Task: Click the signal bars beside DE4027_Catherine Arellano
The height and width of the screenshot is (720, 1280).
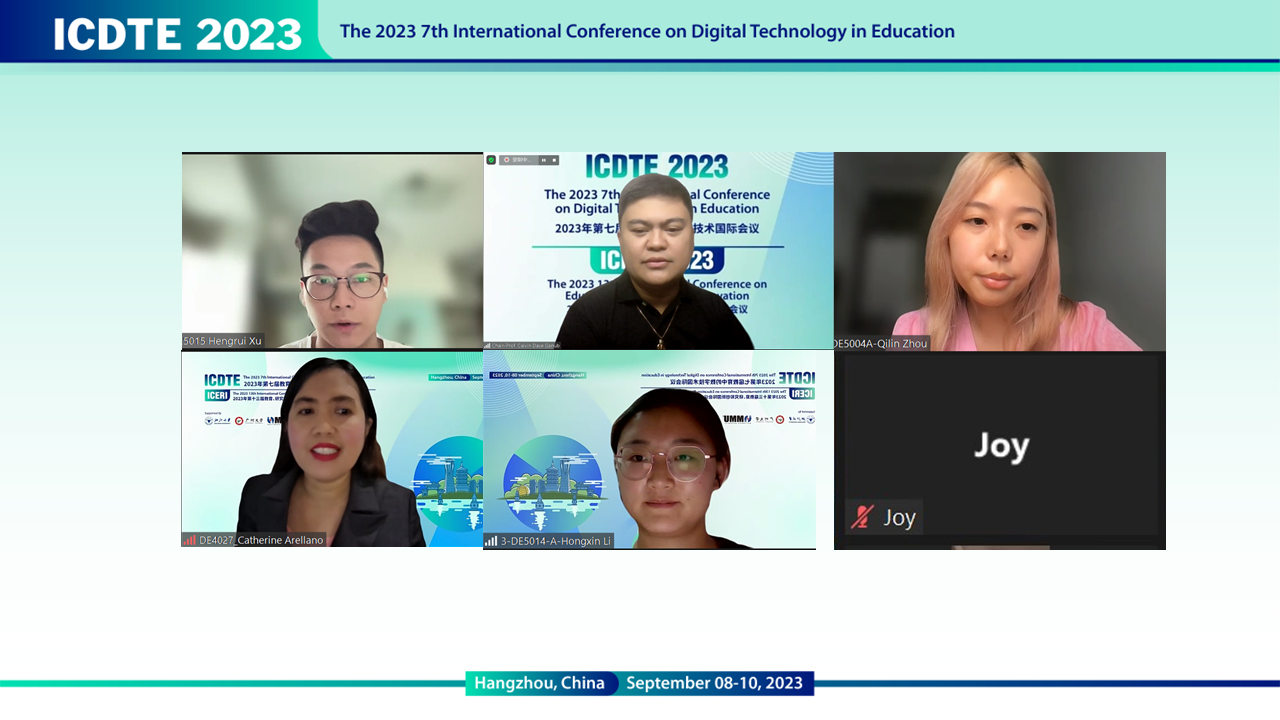Action: tap(190, 540)
